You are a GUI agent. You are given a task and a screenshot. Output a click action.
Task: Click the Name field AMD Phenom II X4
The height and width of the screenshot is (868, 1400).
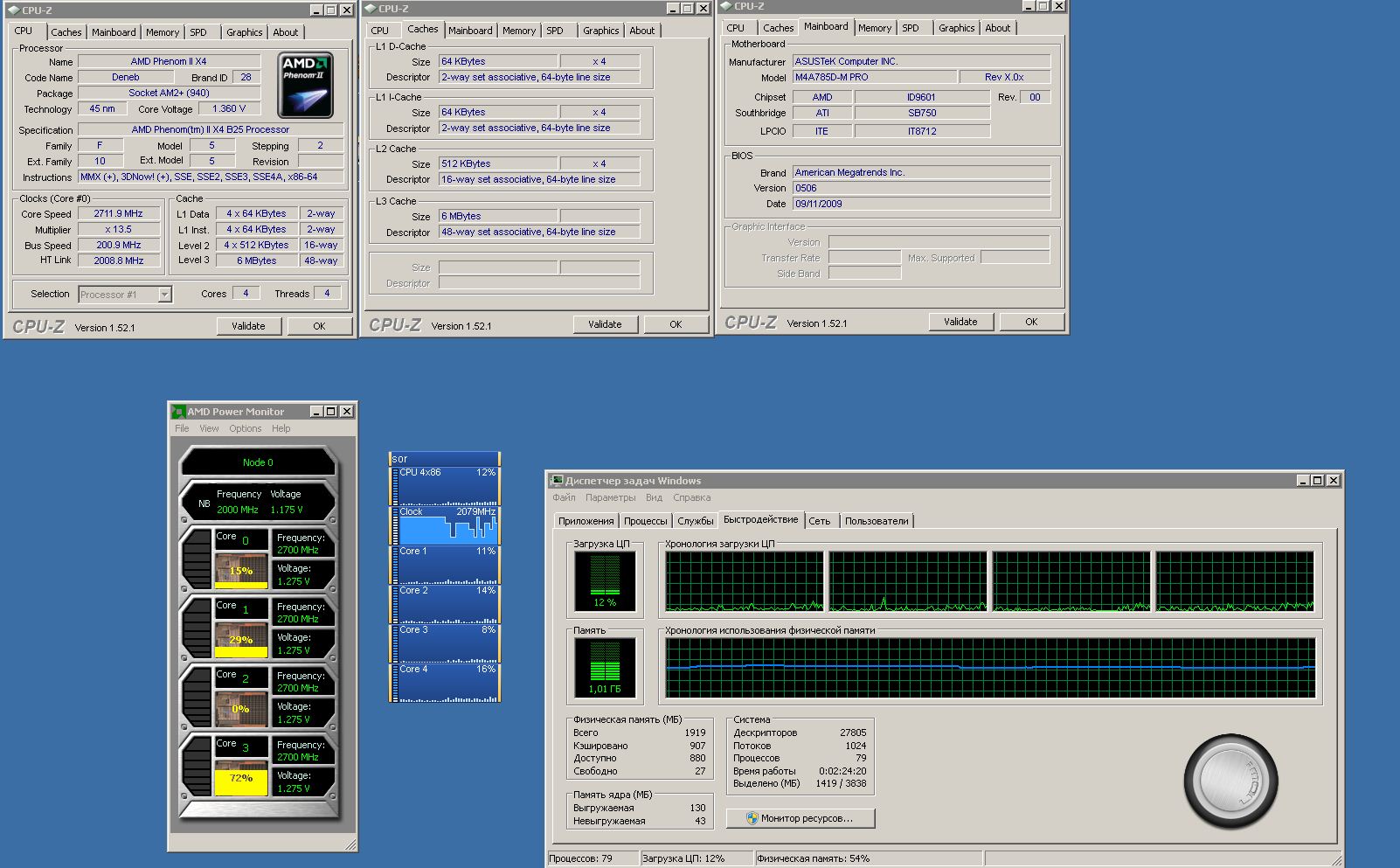(169, 61)
